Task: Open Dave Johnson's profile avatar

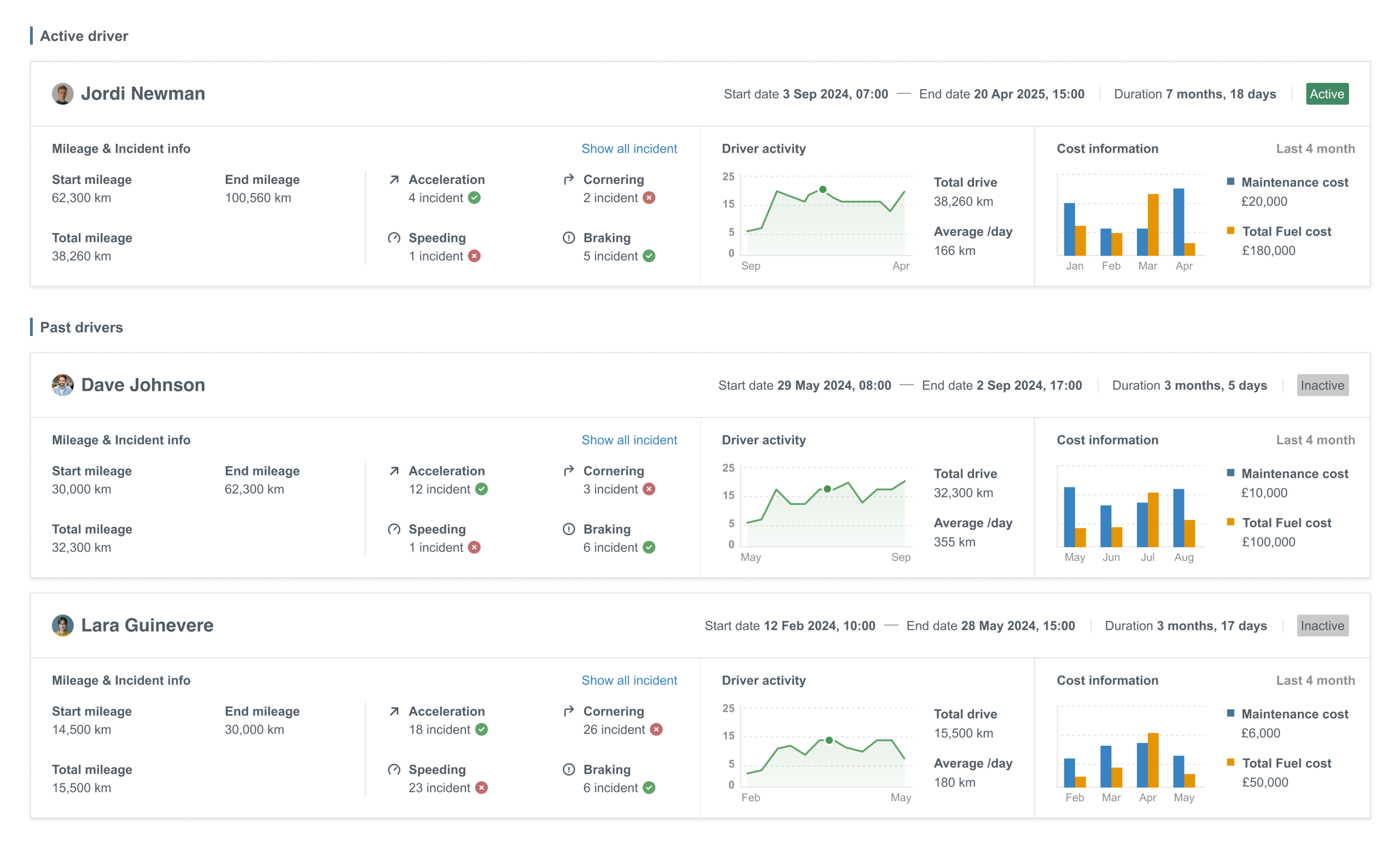Action: click(62, 385)
